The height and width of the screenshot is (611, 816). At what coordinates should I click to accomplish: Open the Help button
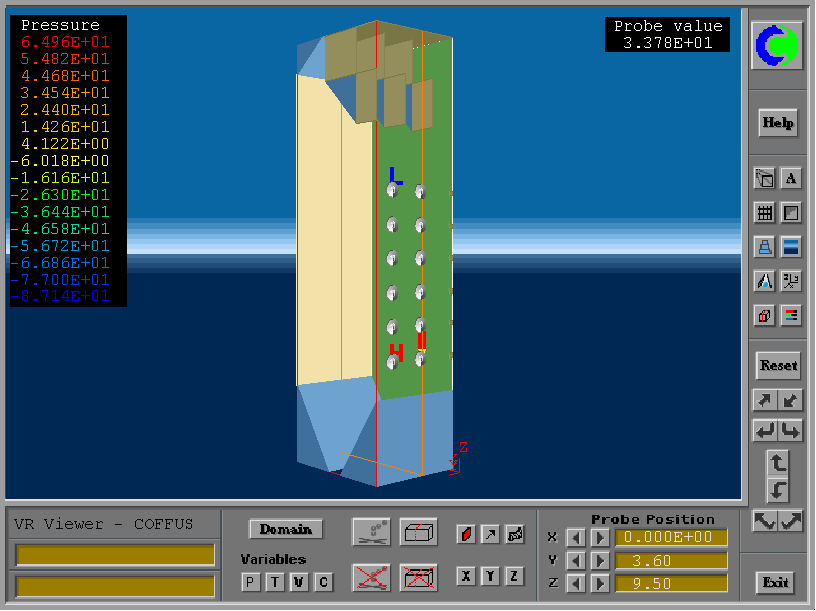click(777, 123)
